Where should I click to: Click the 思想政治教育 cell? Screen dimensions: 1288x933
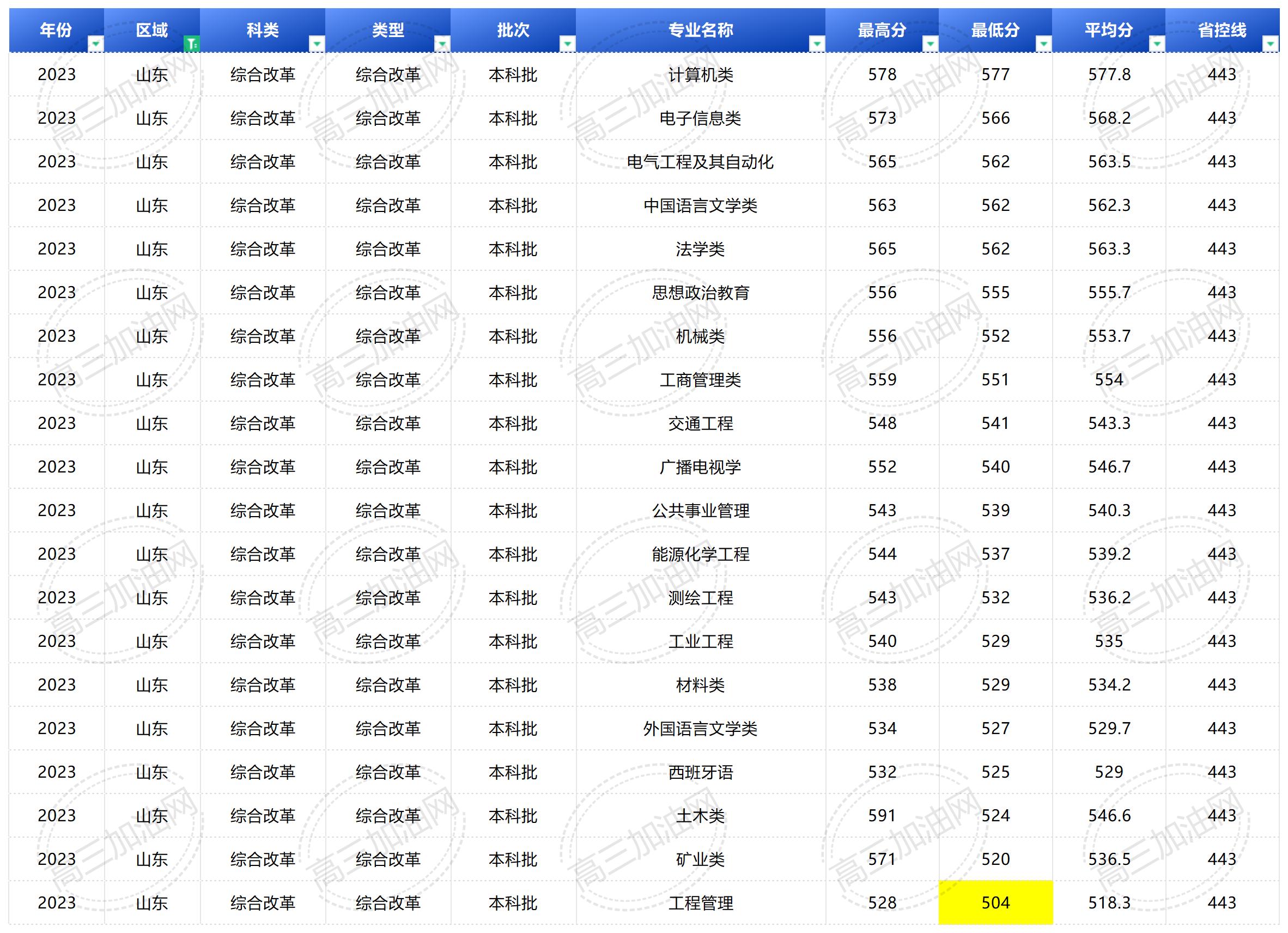(701, 293)
